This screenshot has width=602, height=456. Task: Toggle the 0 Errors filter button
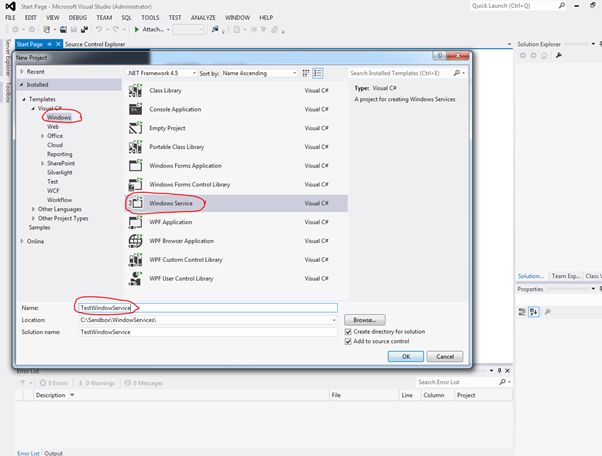pos(54,383)
